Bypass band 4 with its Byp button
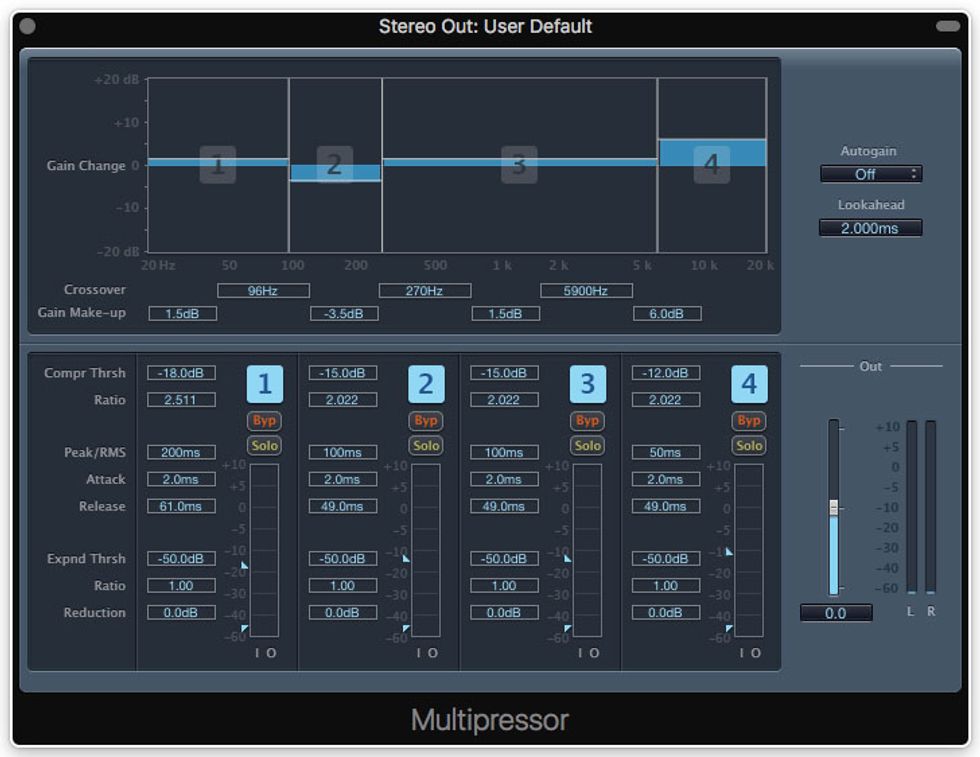Screen dimensions: 980x757 pos(749,421)
